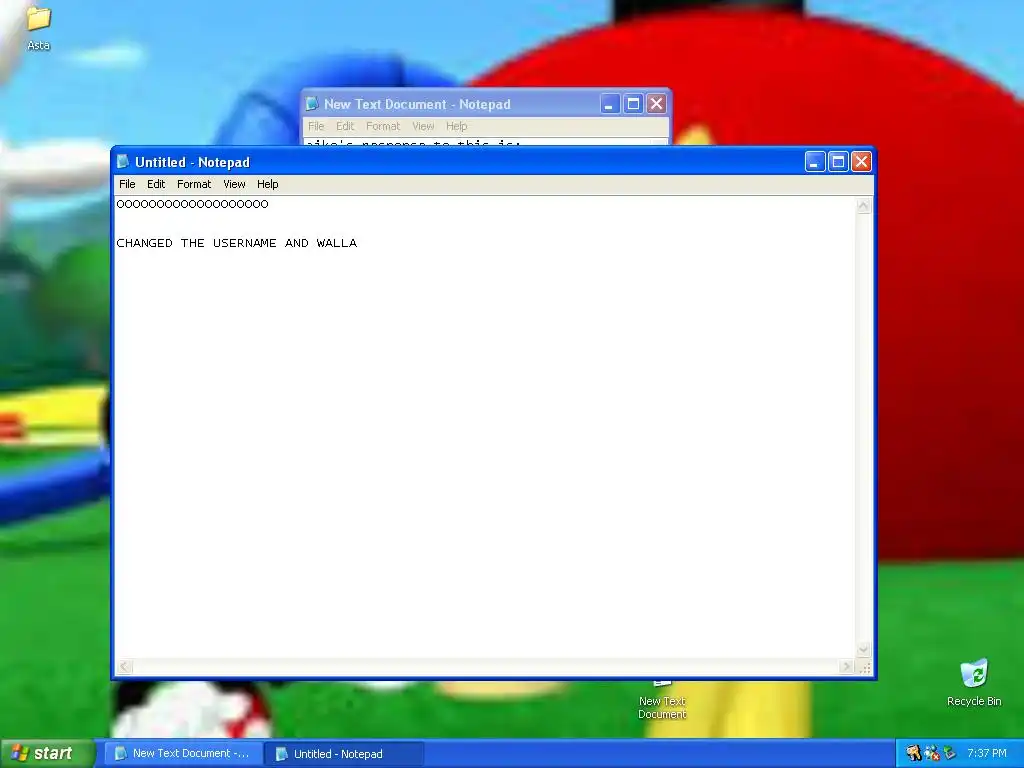Click the resize grip of Untitled Notepad
This screenshot has height=768, width=1024.
click(865, 667)
